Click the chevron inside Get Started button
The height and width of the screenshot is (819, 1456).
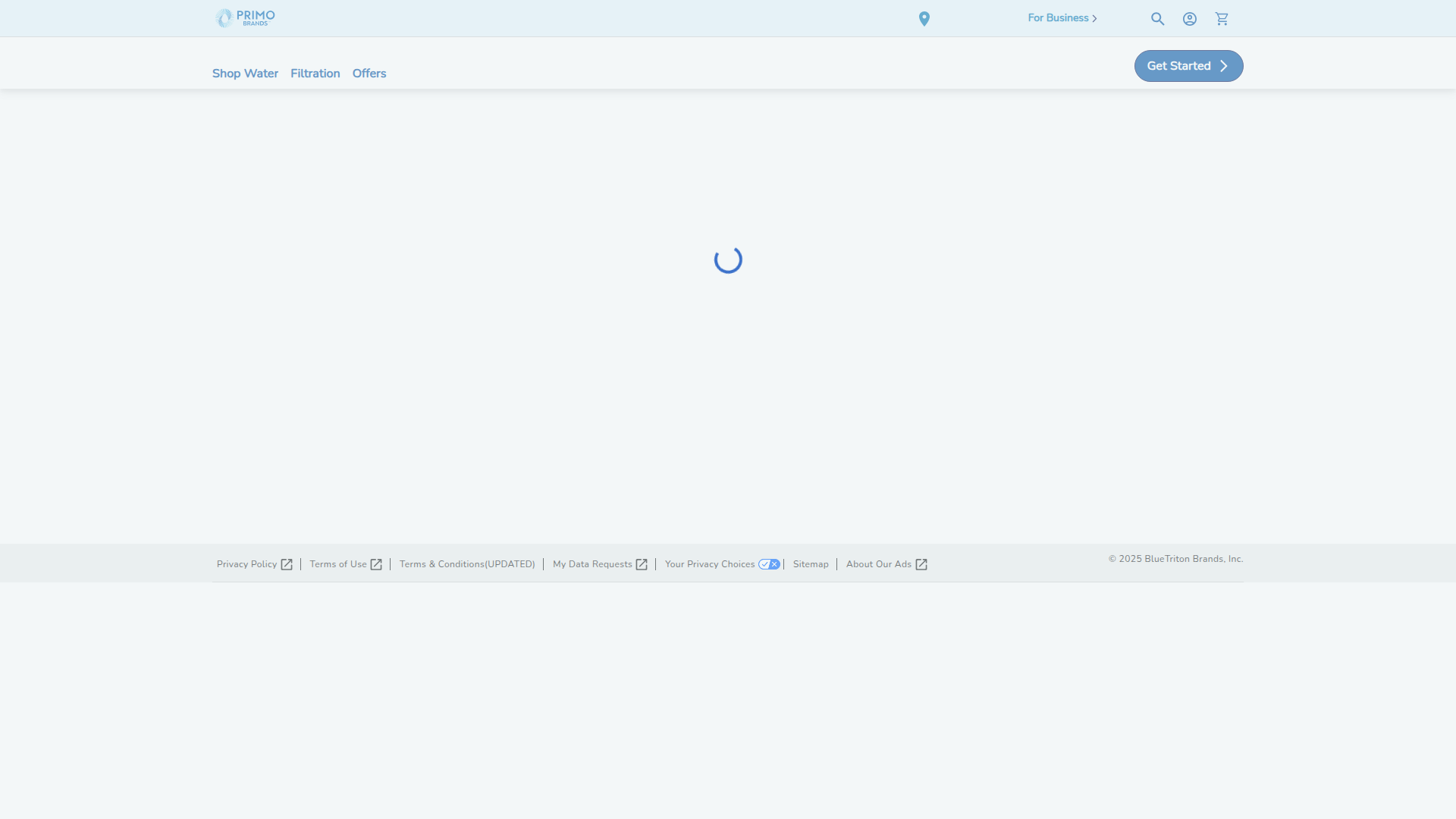(1225, 66)
